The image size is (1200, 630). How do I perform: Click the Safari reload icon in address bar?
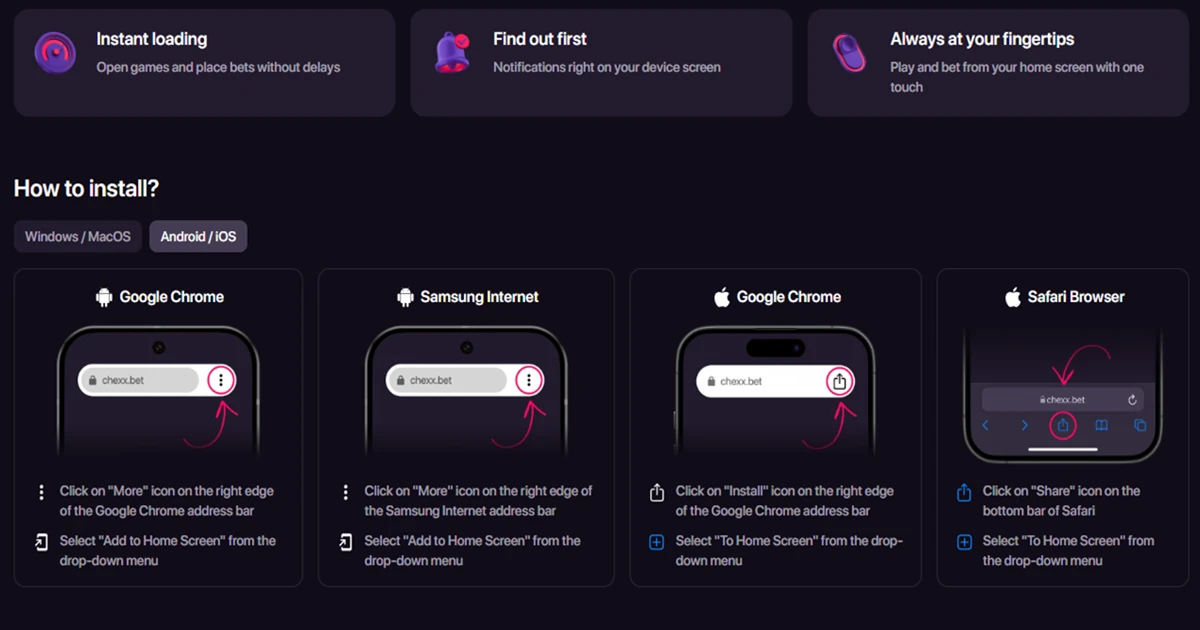coord(1132,400)
